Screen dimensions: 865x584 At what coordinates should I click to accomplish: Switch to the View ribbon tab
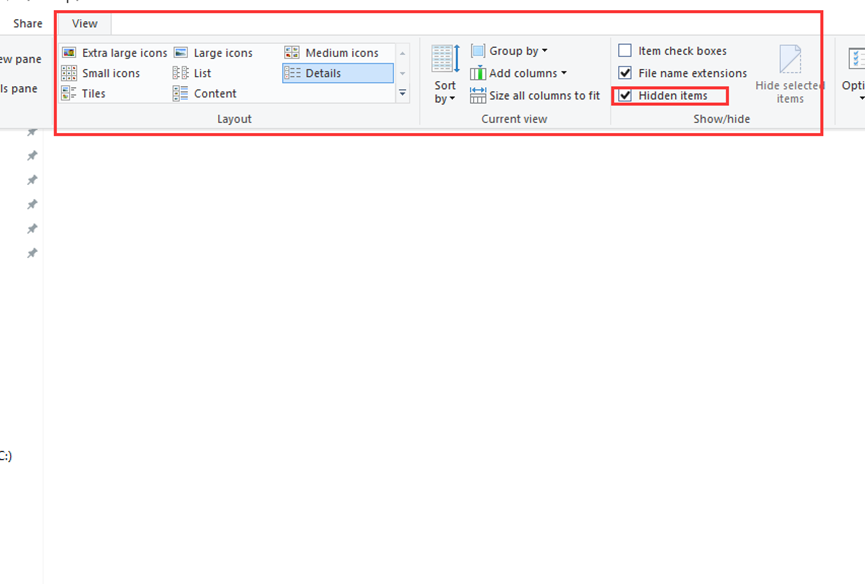point(84,24)
